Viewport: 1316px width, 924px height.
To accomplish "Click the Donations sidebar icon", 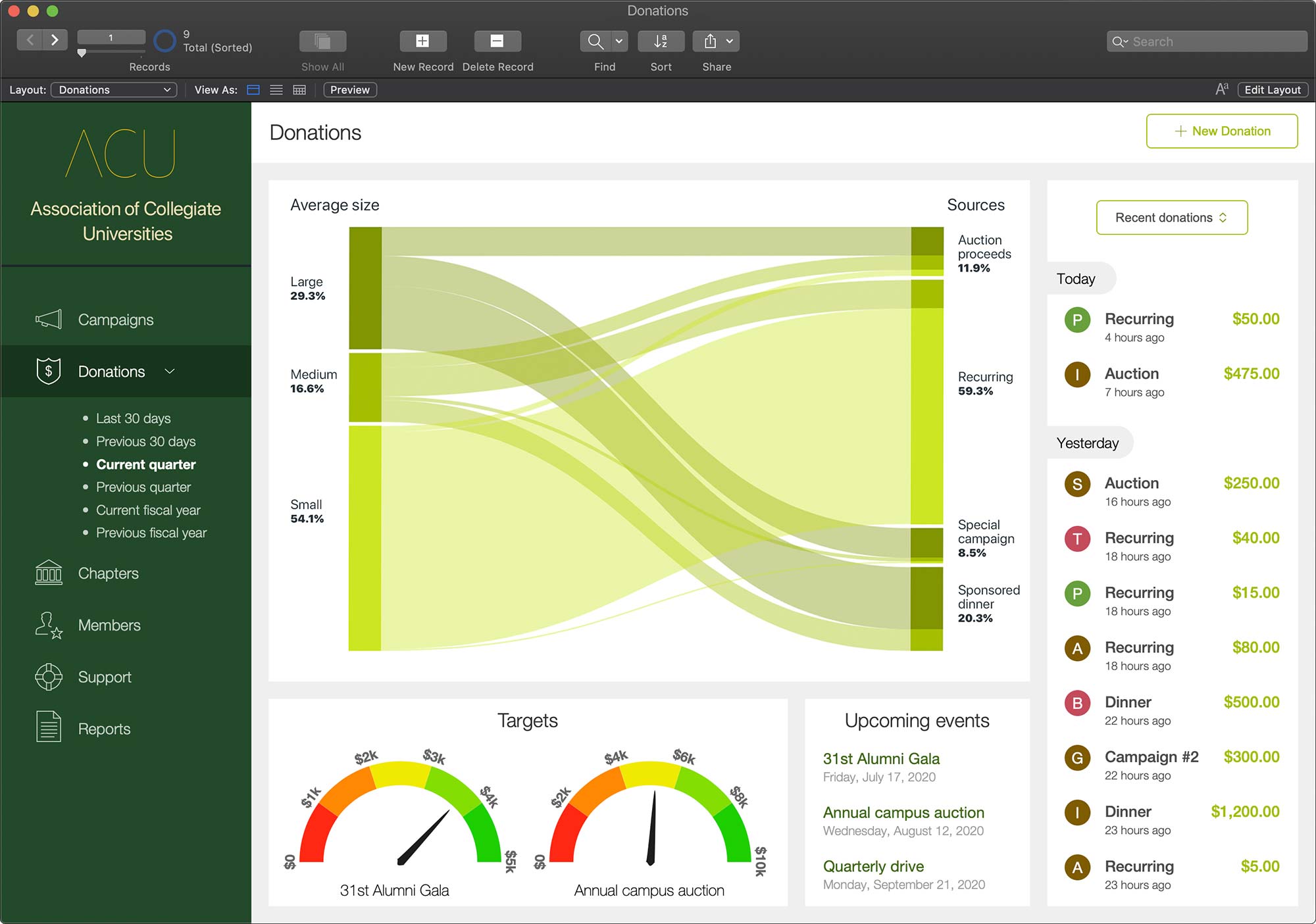I will coord(47,370).
